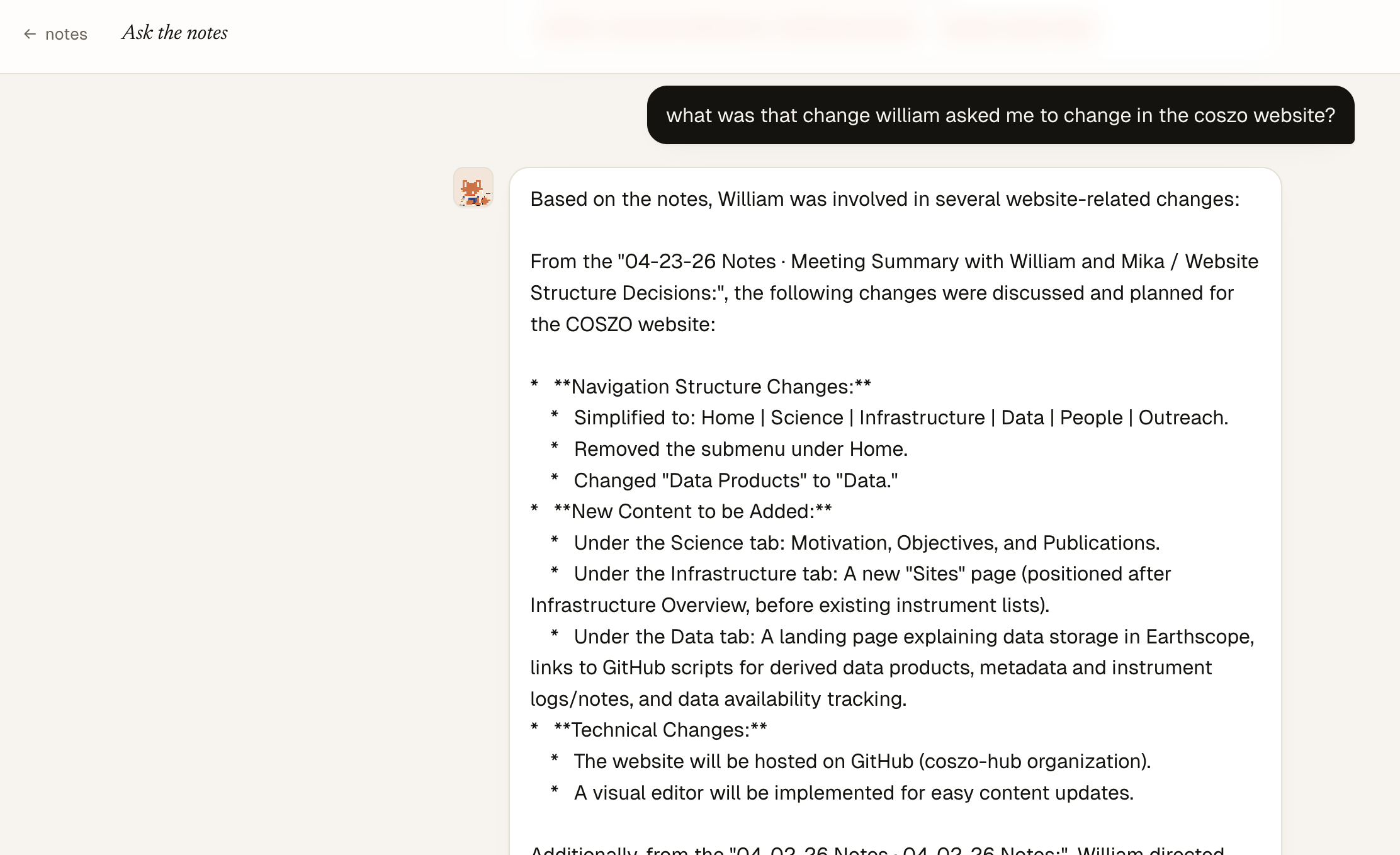Select the user question bubble about William

coord(1000,115)
